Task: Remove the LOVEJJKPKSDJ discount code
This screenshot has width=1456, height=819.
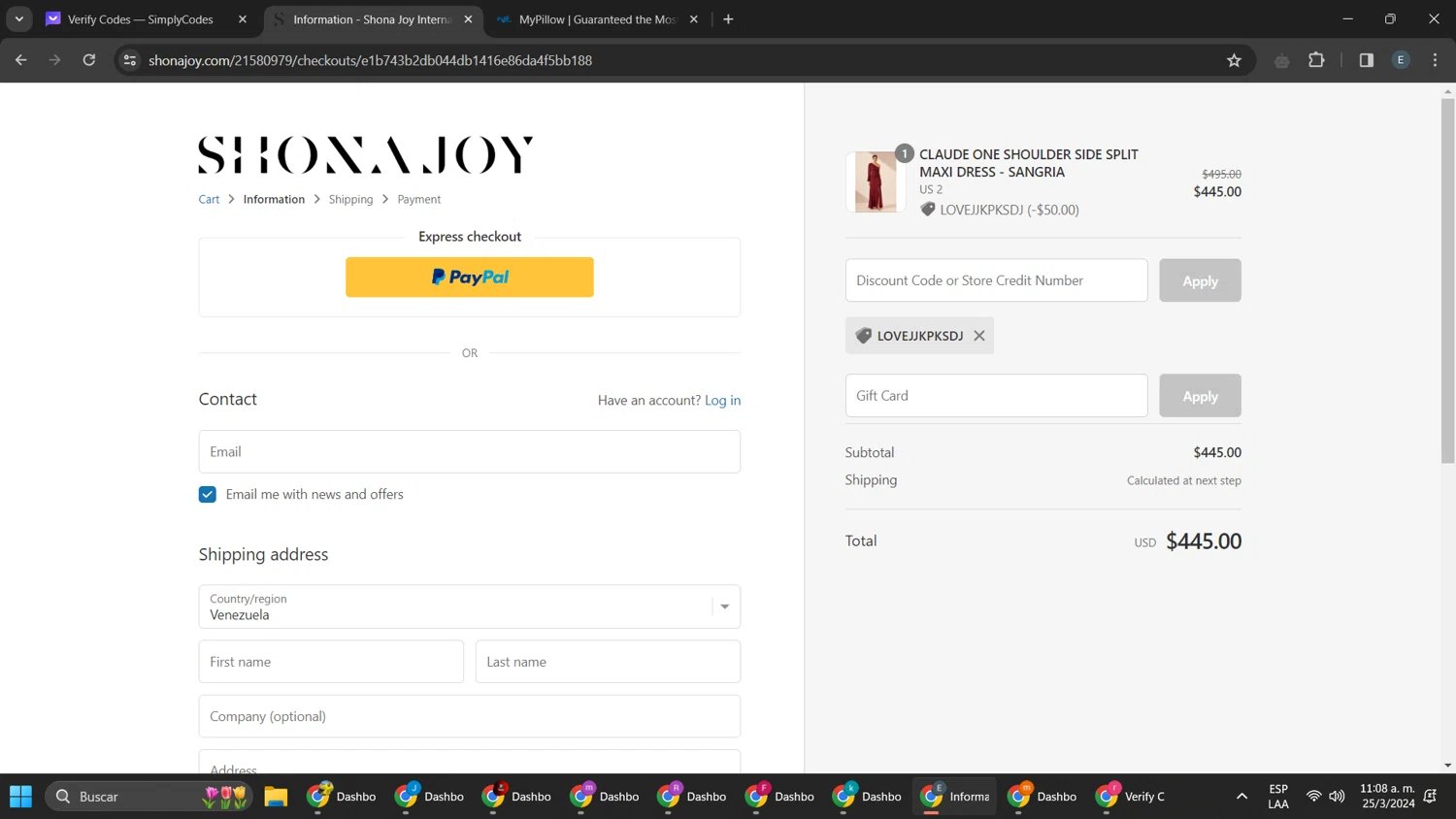Action: point(979,336)
